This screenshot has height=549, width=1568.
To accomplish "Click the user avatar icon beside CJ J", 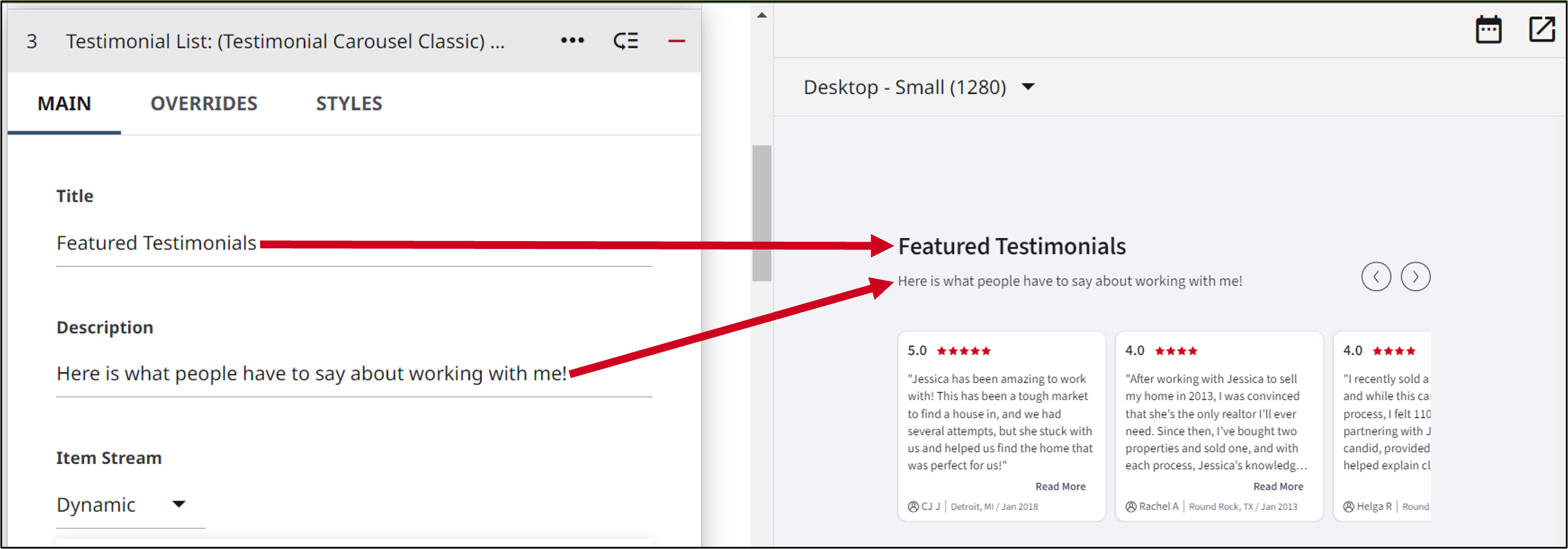I will (913, 506).
